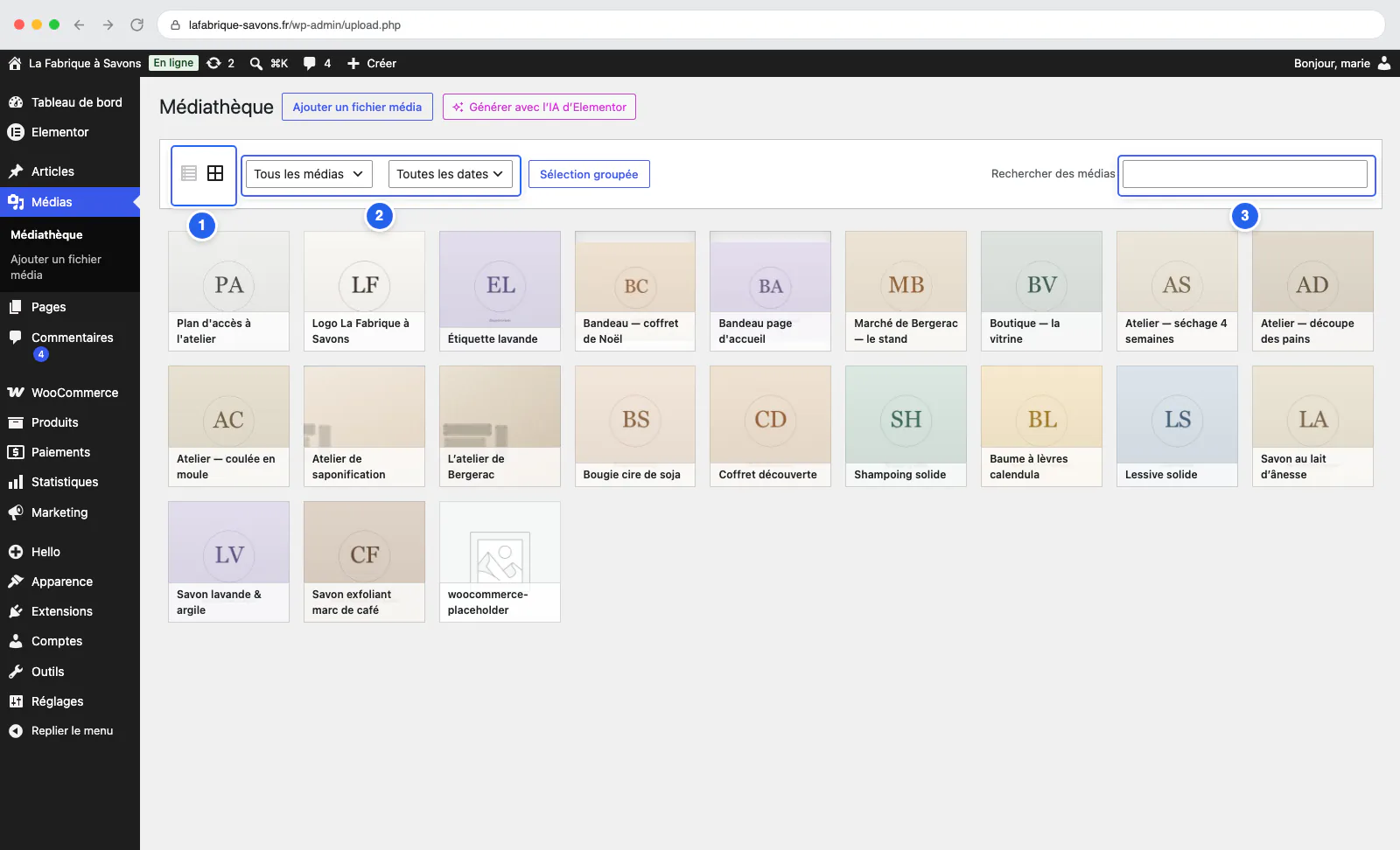Image resolution: width=1400 pixels, height=850 pixels.
Task: Select Étiquette lavande media item
Action: [500, 291]
